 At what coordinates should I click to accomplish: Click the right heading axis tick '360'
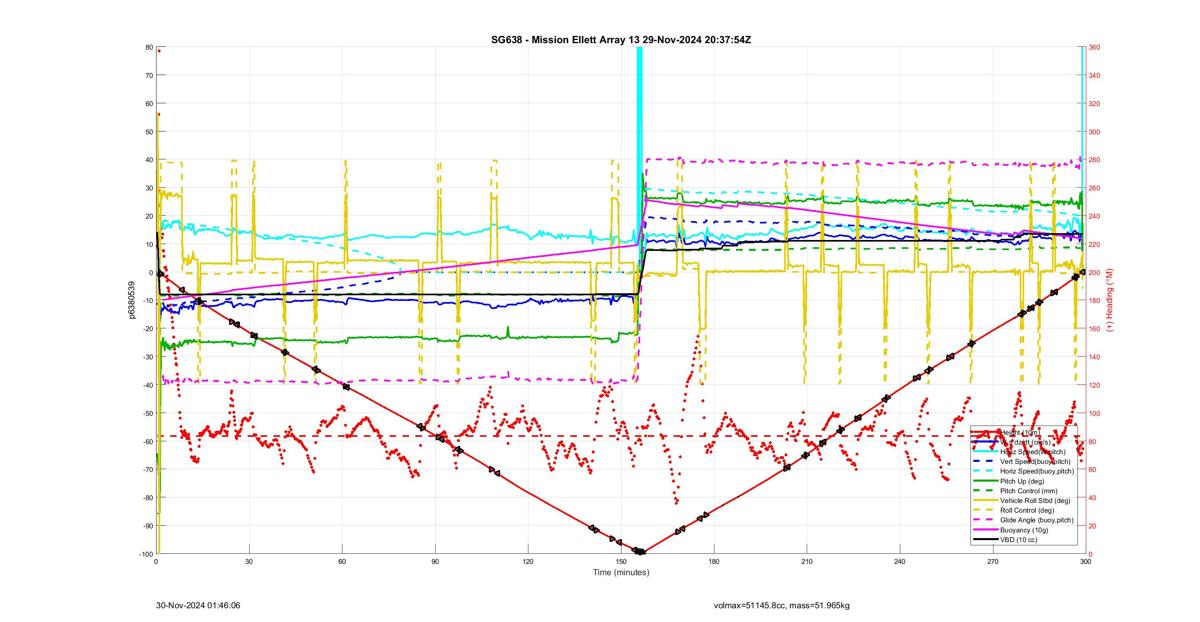(x=1095, y=47)
